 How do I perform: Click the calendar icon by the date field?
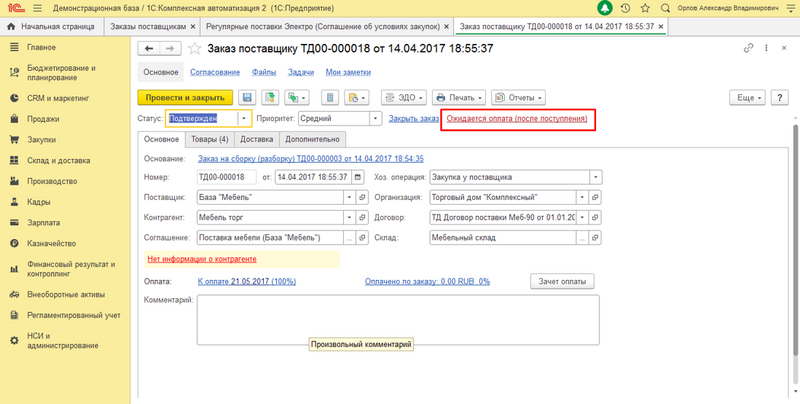354,177
